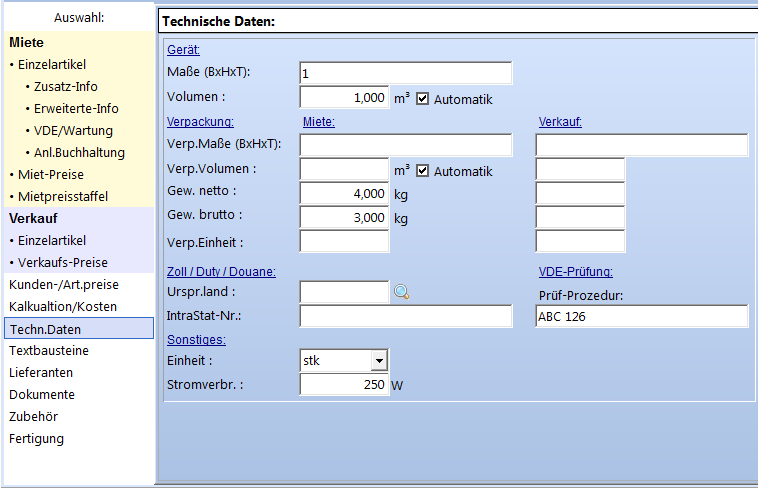This screenshot has height=488, width=758.
Task: Click the Verpackung link
Action: click(200, 121)
